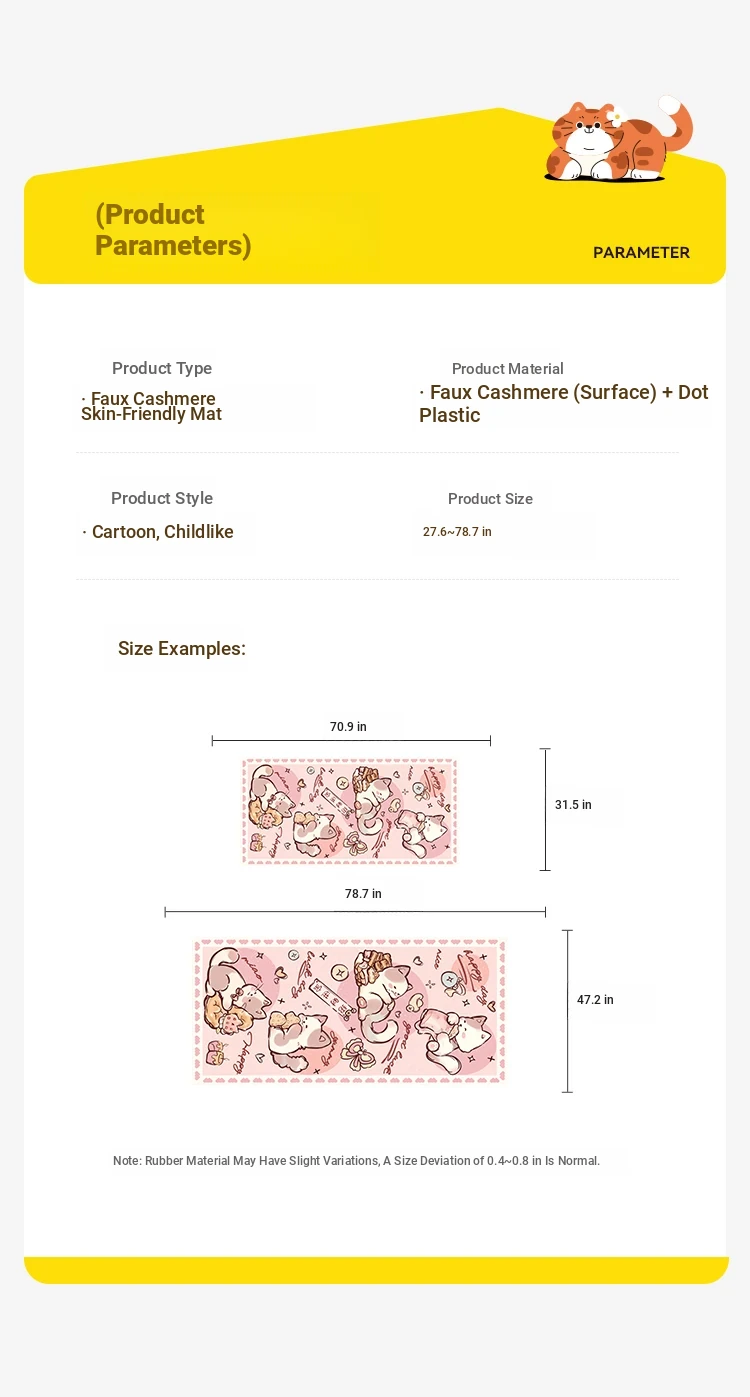Click the PARAMETER label in yellow header
Image resolution: width=750 pixels, height=1397 pixels.
641,253
